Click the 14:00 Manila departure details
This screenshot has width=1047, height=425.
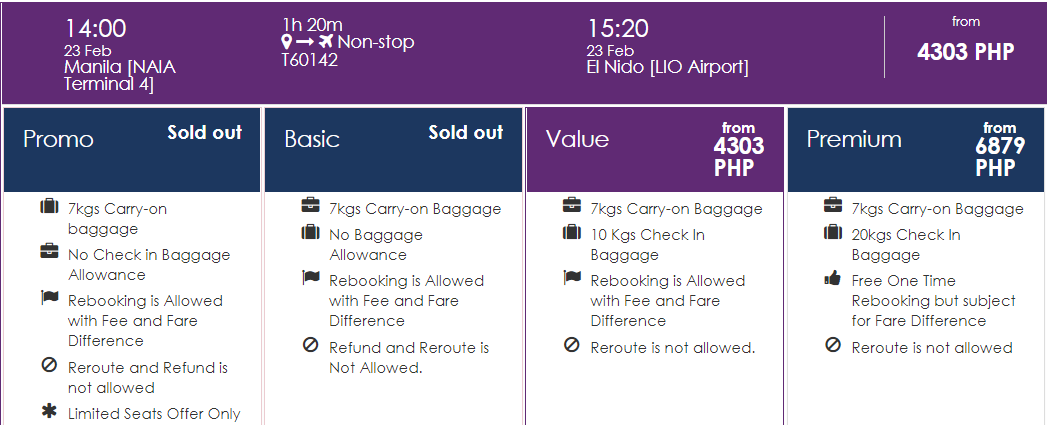pos(120,55)
